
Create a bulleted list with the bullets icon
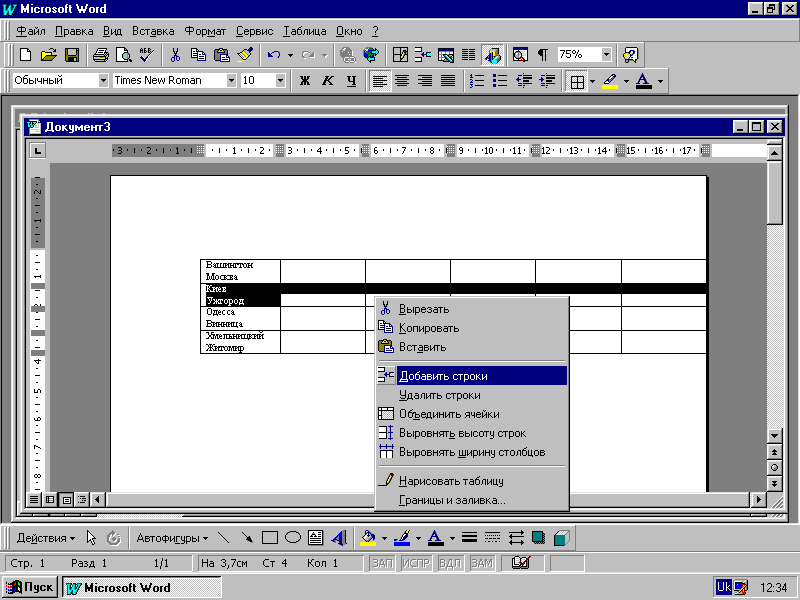[500, 81]
